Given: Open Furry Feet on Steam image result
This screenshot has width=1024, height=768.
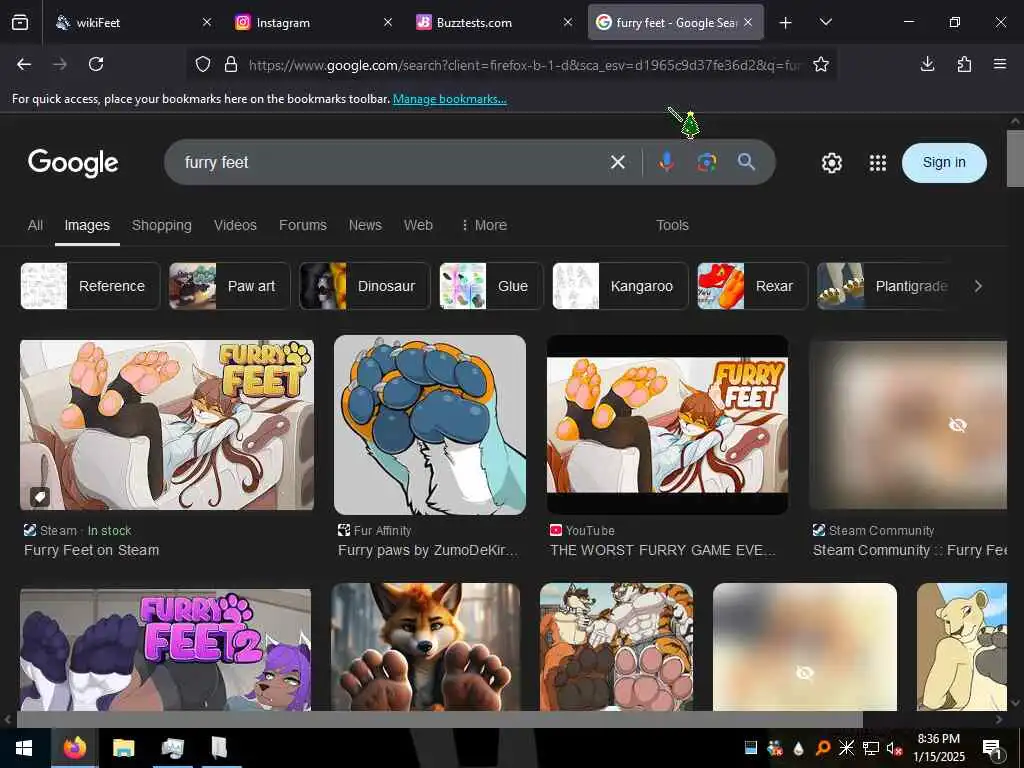Looking at the screenshot, I should tap(167, 424).
